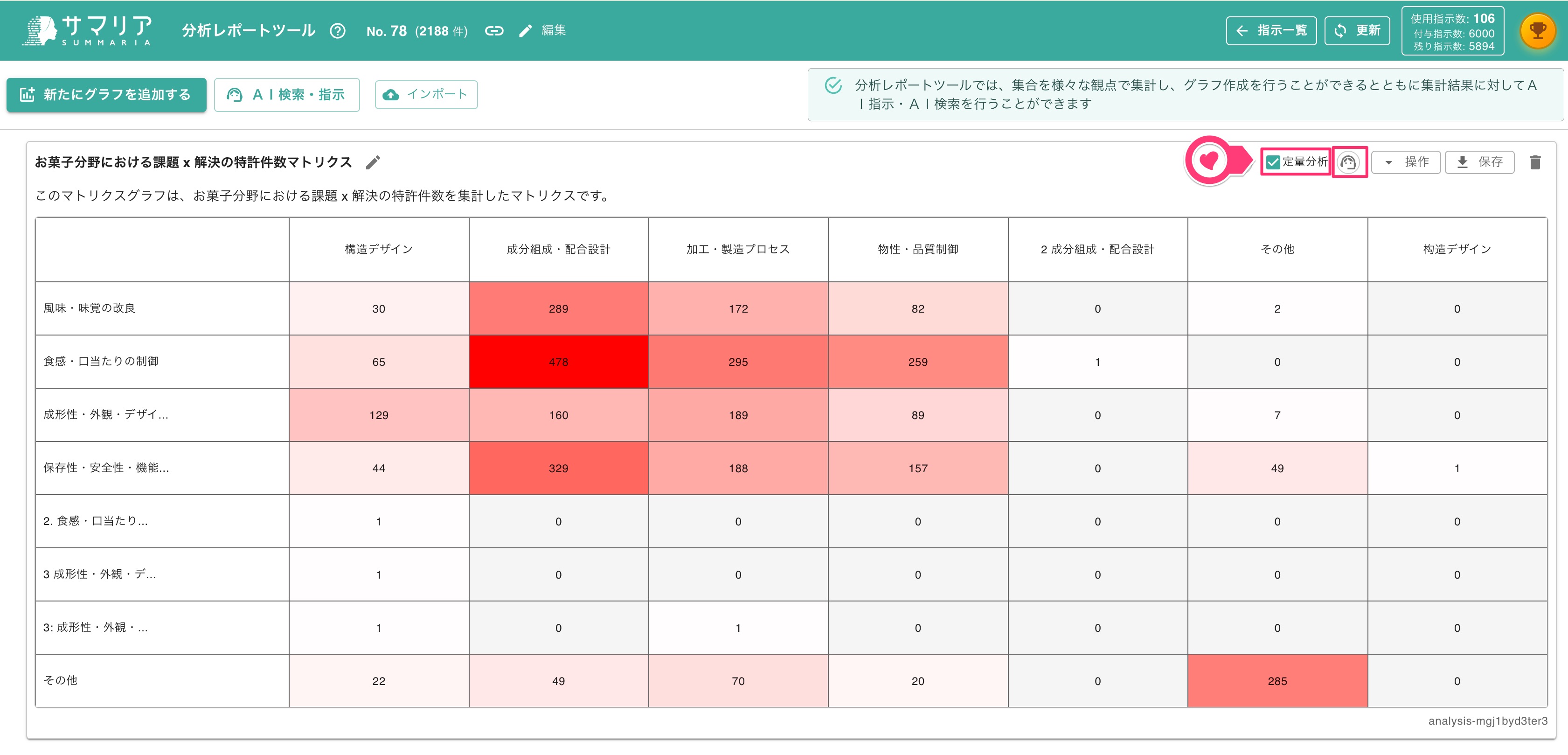Click the cell with value 189
Image resolution: width=1568 pixels, height=755 pixels.
coord(738,415)
